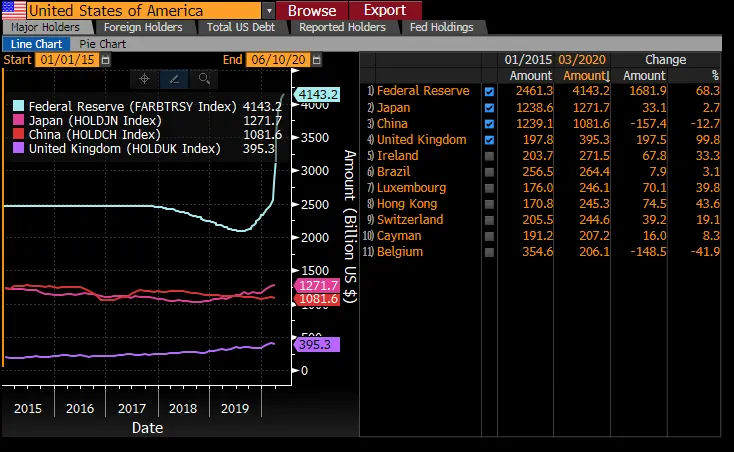Open the End date calendar picker
The height and width of the screenshot is (452, 734).
coord(312,60)
